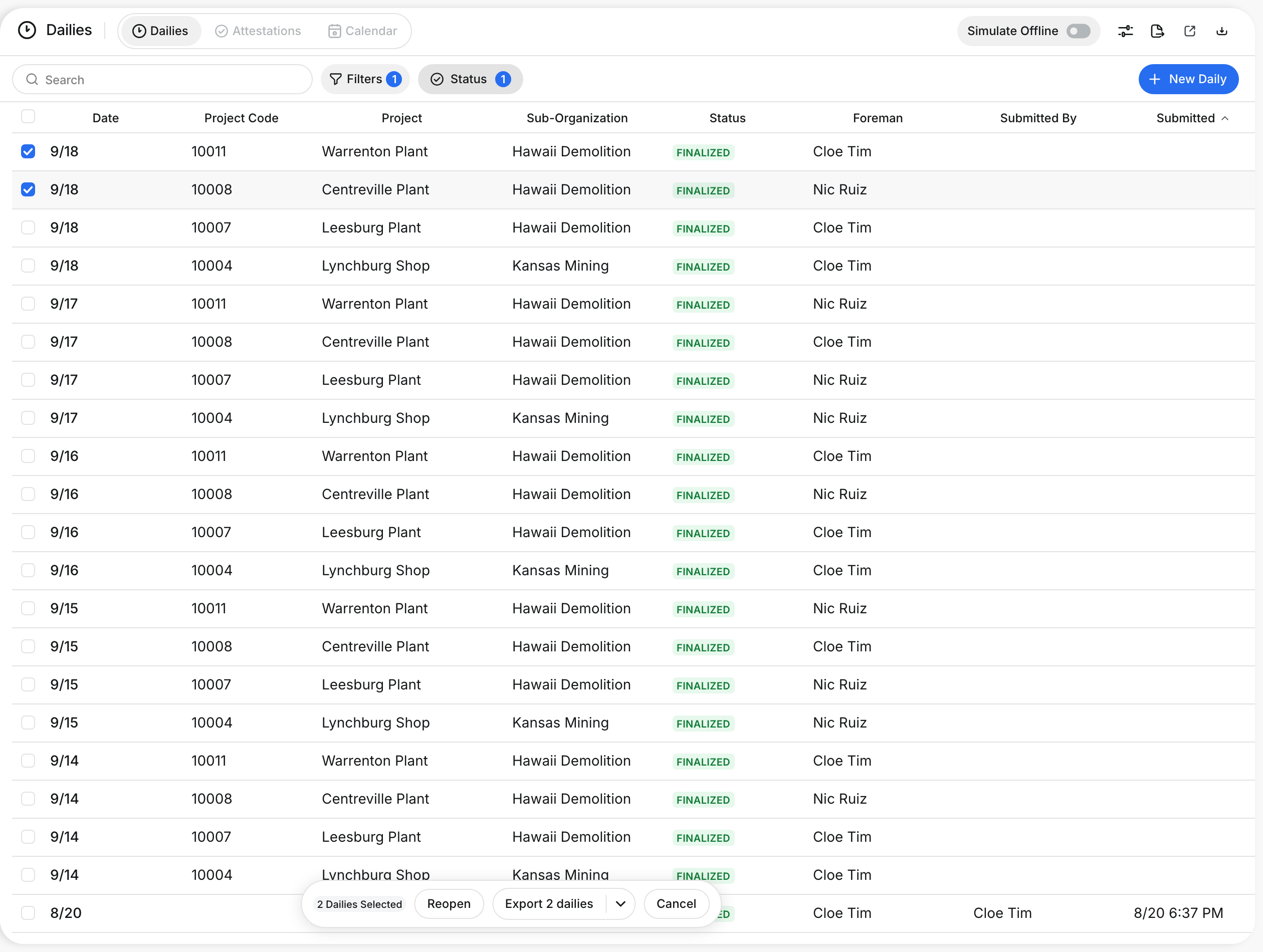Viewport: 1263px width, 952px height.
Task: Open the 9/16 Lynchburg Shop row
Action: click(x=633, y=570)
